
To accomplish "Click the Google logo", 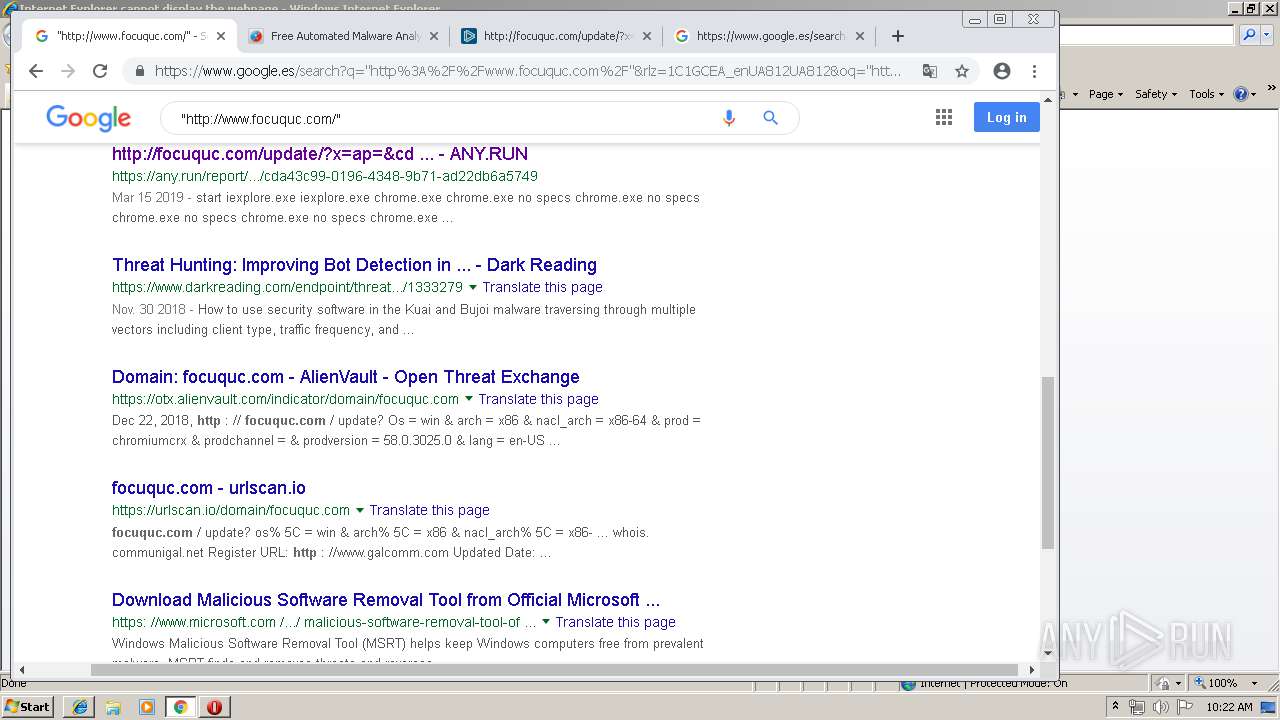I will point(89,118).
